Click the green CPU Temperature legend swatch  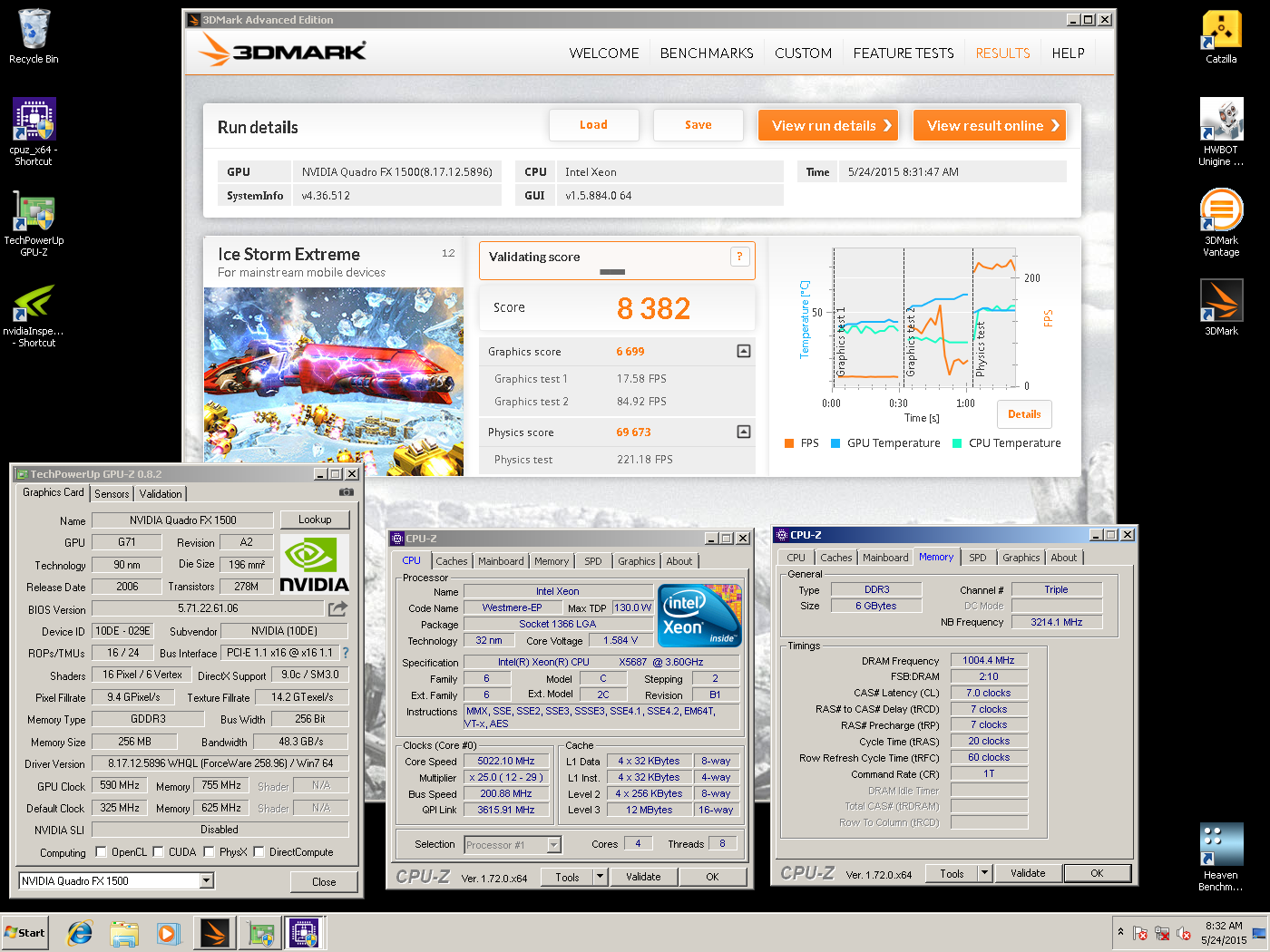pyautogui.click(x=957, y=443)
